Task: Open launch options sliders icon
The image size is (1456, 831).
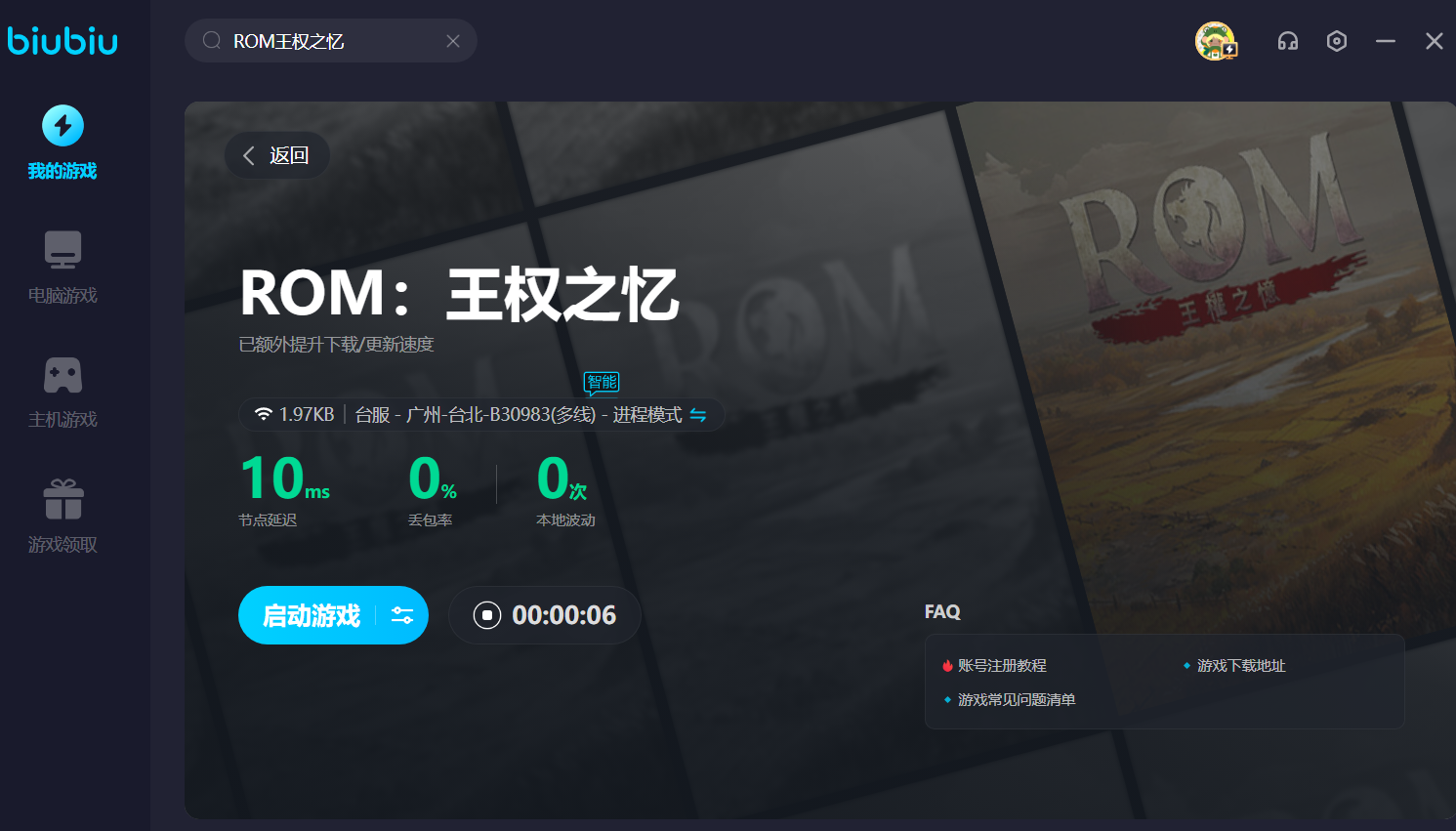Action: pos(402,615)
